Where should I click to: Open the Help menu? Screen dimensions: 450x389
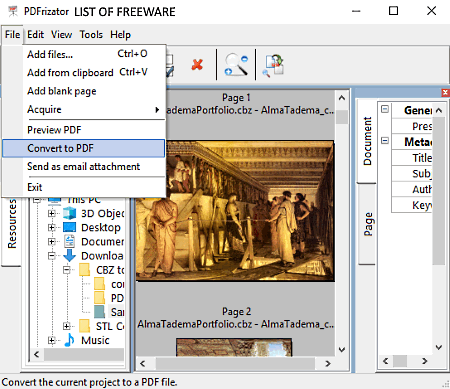120,34
